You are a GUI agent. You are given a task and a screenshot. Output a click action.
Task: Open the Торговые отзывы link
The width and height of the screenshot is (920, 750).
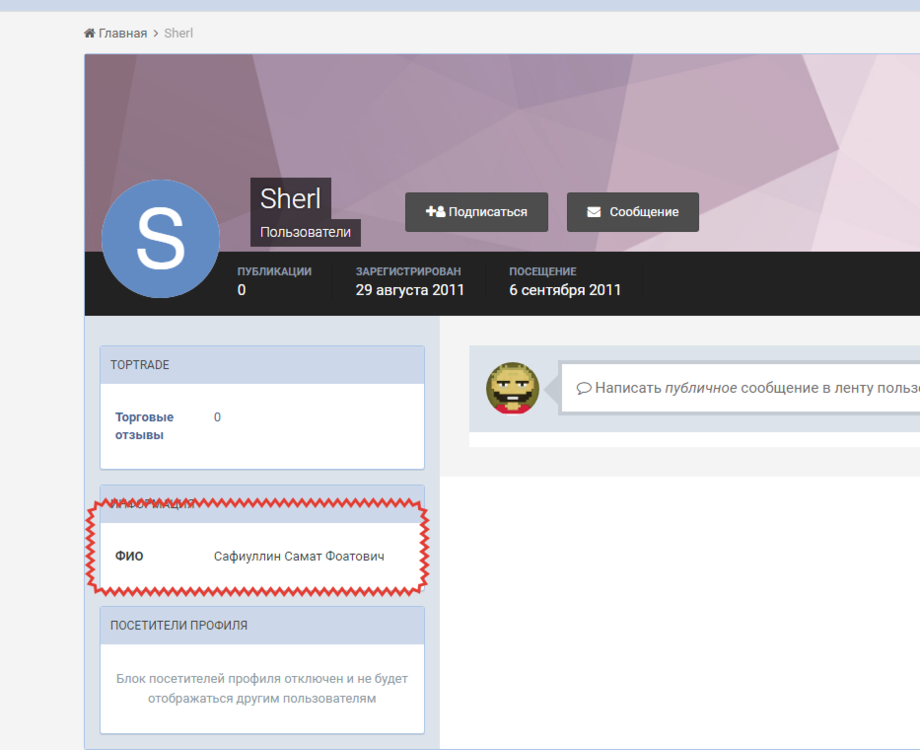tap(144, 426)
